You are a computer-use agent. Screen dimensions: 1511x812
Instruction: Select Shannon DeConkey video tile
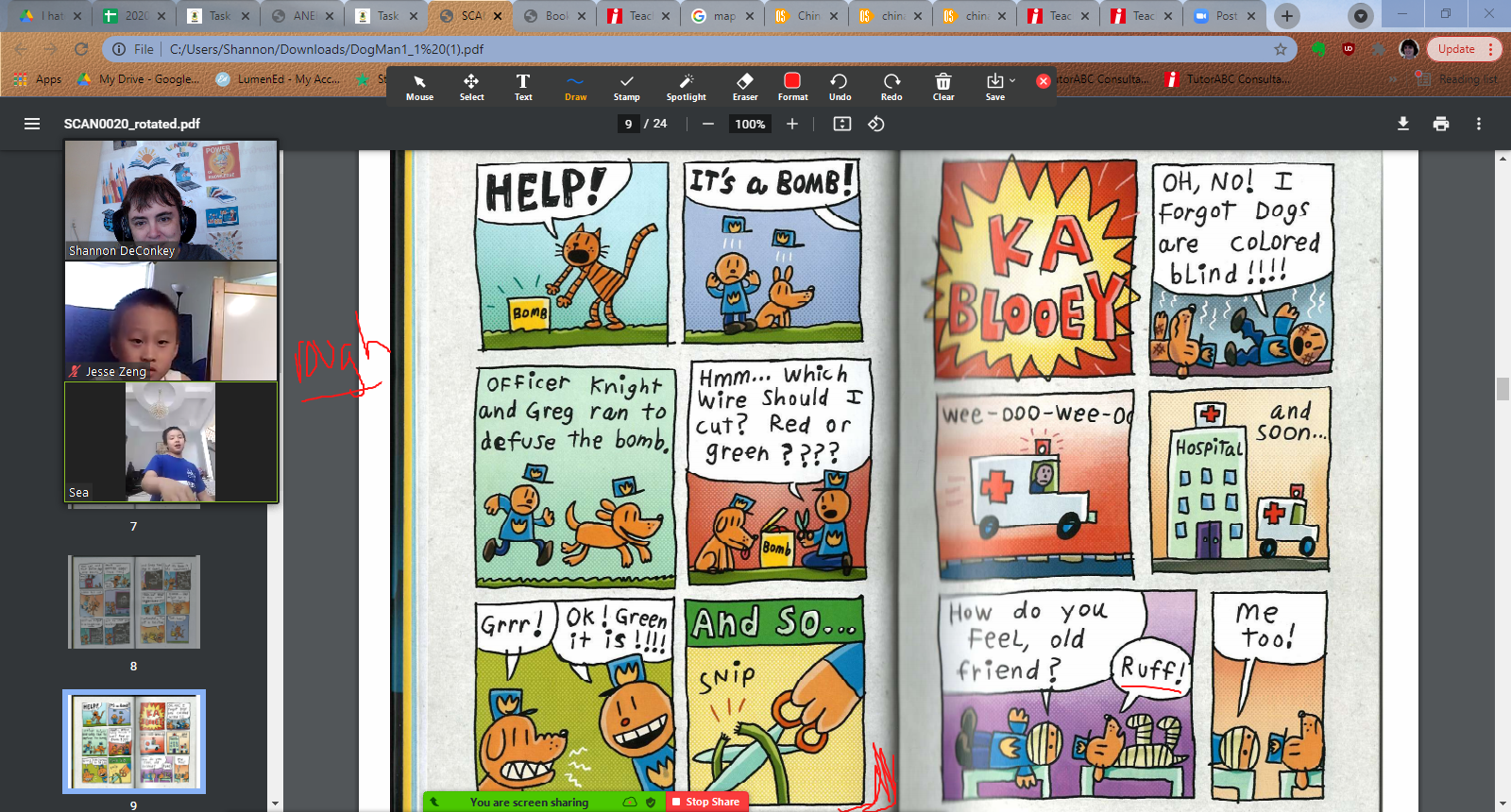point(171,200)
